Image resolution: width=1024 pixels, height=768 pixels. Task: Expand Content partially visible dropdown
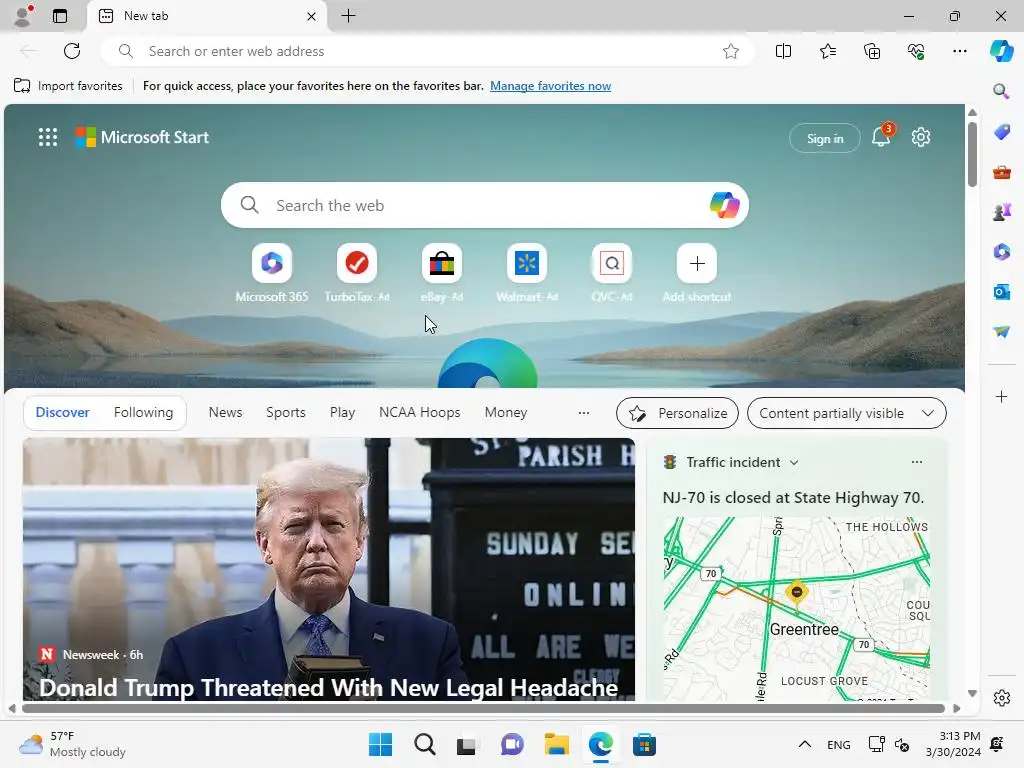[846, 413]
